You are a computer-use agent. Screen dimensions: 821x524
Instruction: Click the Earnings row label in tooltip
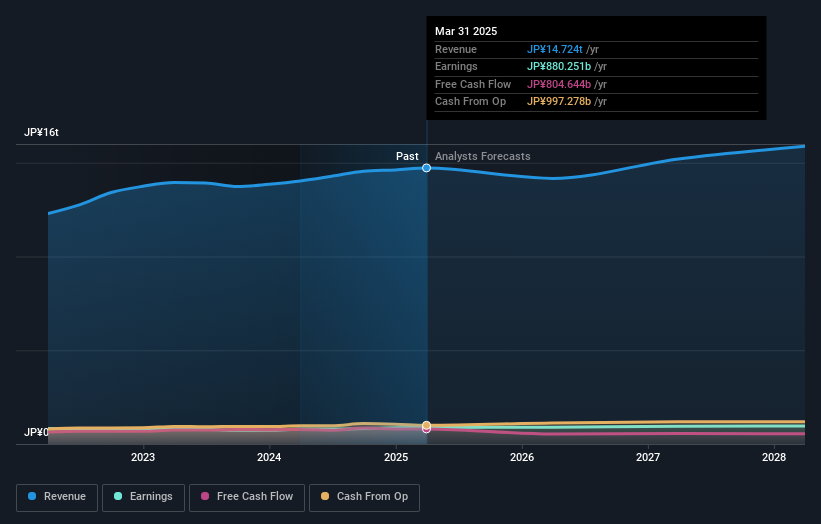click(x=456, y=66)
